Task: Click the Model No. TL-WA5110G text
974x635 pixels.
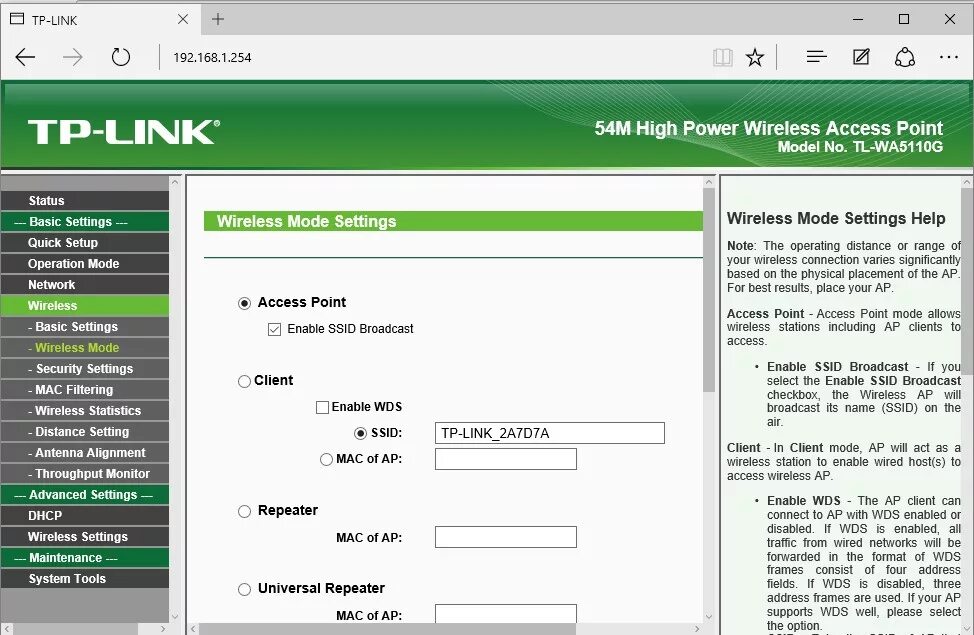Action: click(x=860, y=147)
